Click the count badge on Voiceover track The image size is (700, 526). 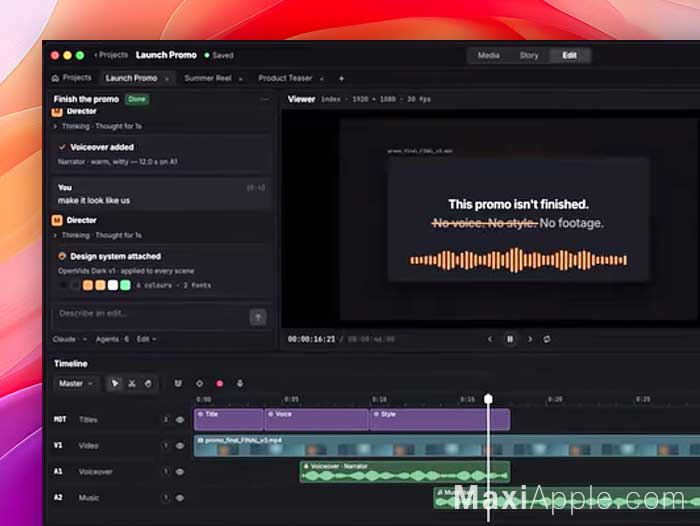tap(166, 472)
